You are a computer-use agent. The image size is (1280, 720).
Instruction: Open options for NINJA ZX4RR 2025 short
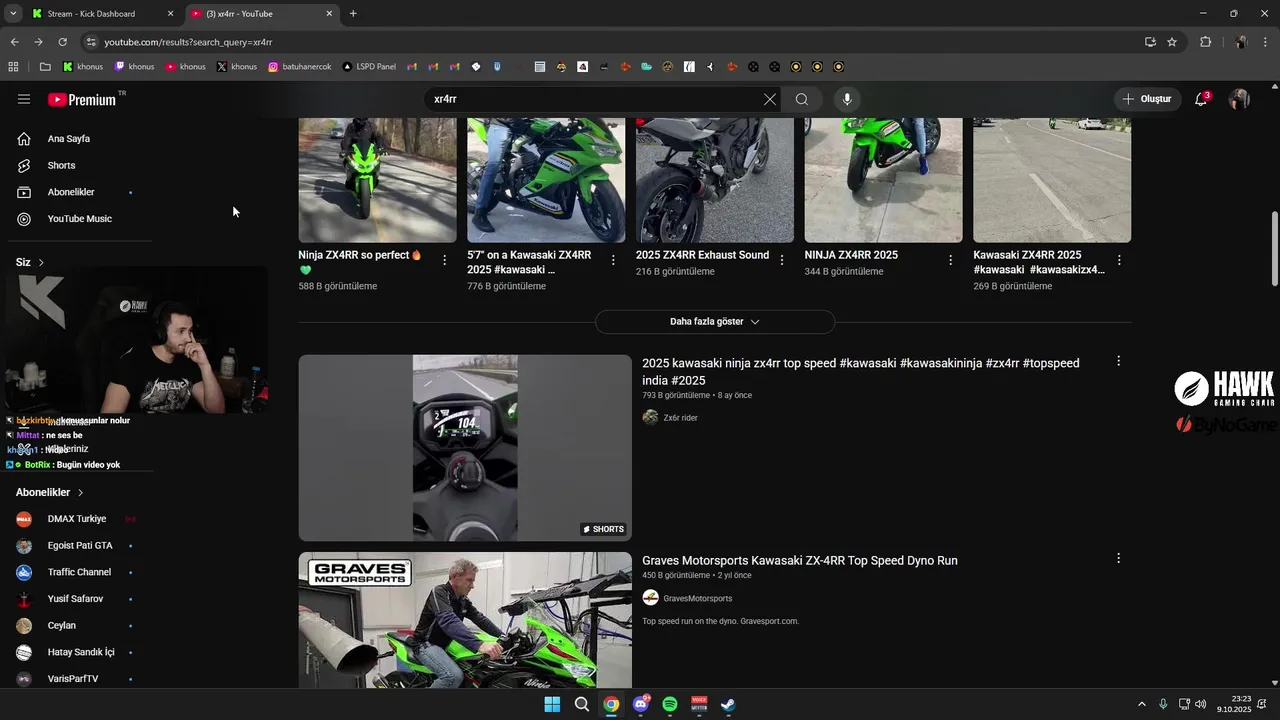click(950, 260)
